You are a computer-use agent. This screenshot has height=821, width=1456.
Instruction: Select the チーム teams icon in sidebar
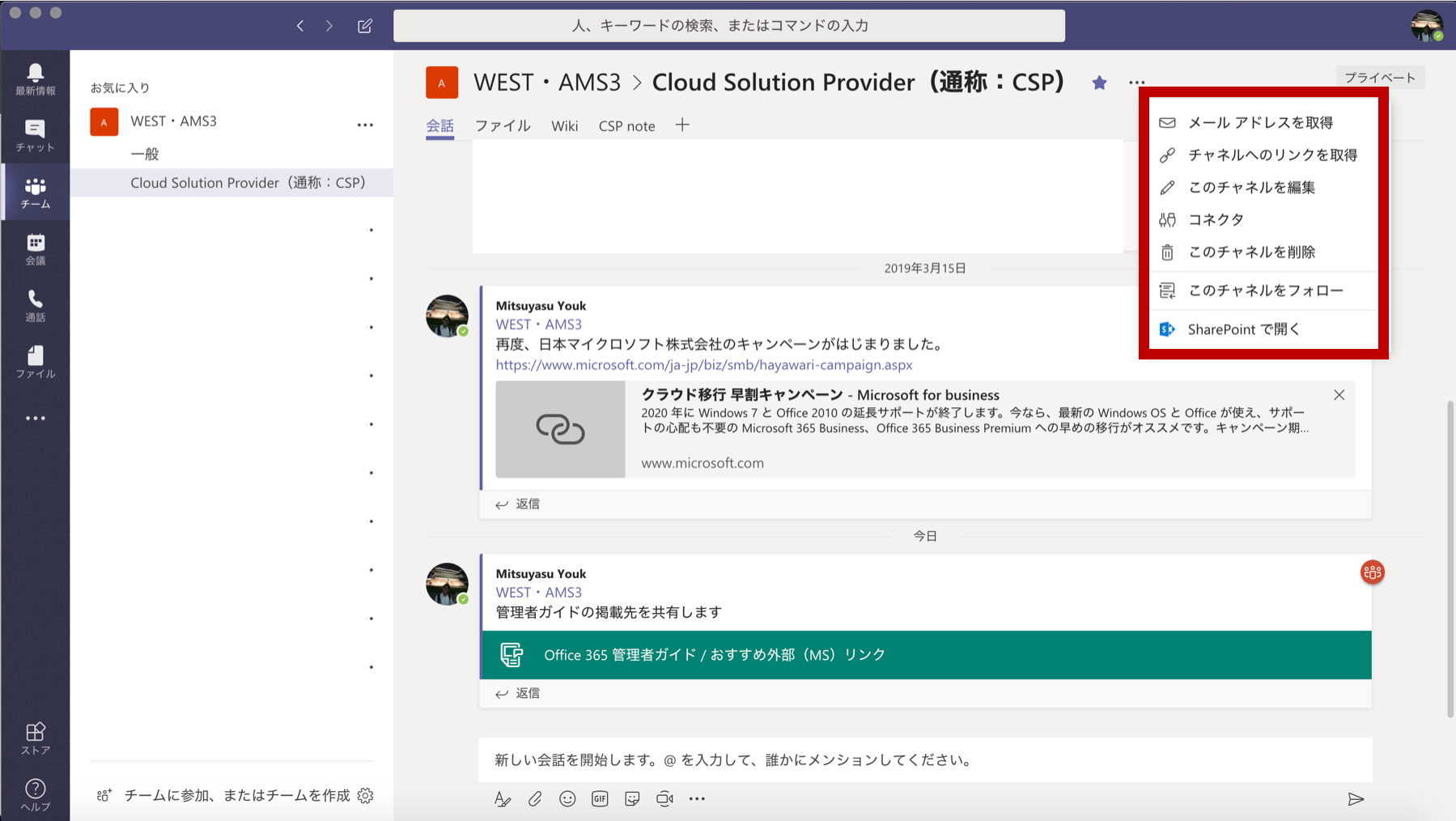pos(35,193)
